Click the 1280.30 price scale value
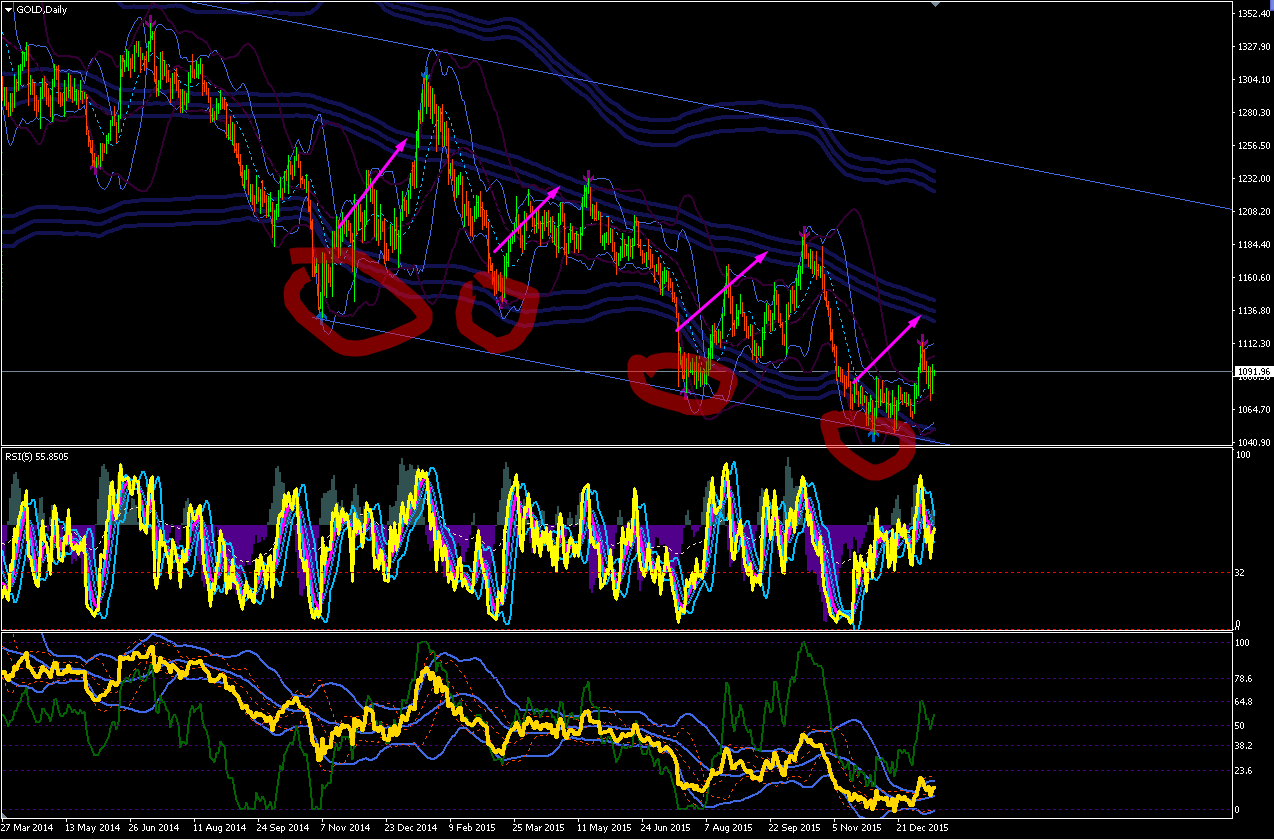This screenshot has height=840, width=1274. pyautogui.click(x=1253, y=113)
